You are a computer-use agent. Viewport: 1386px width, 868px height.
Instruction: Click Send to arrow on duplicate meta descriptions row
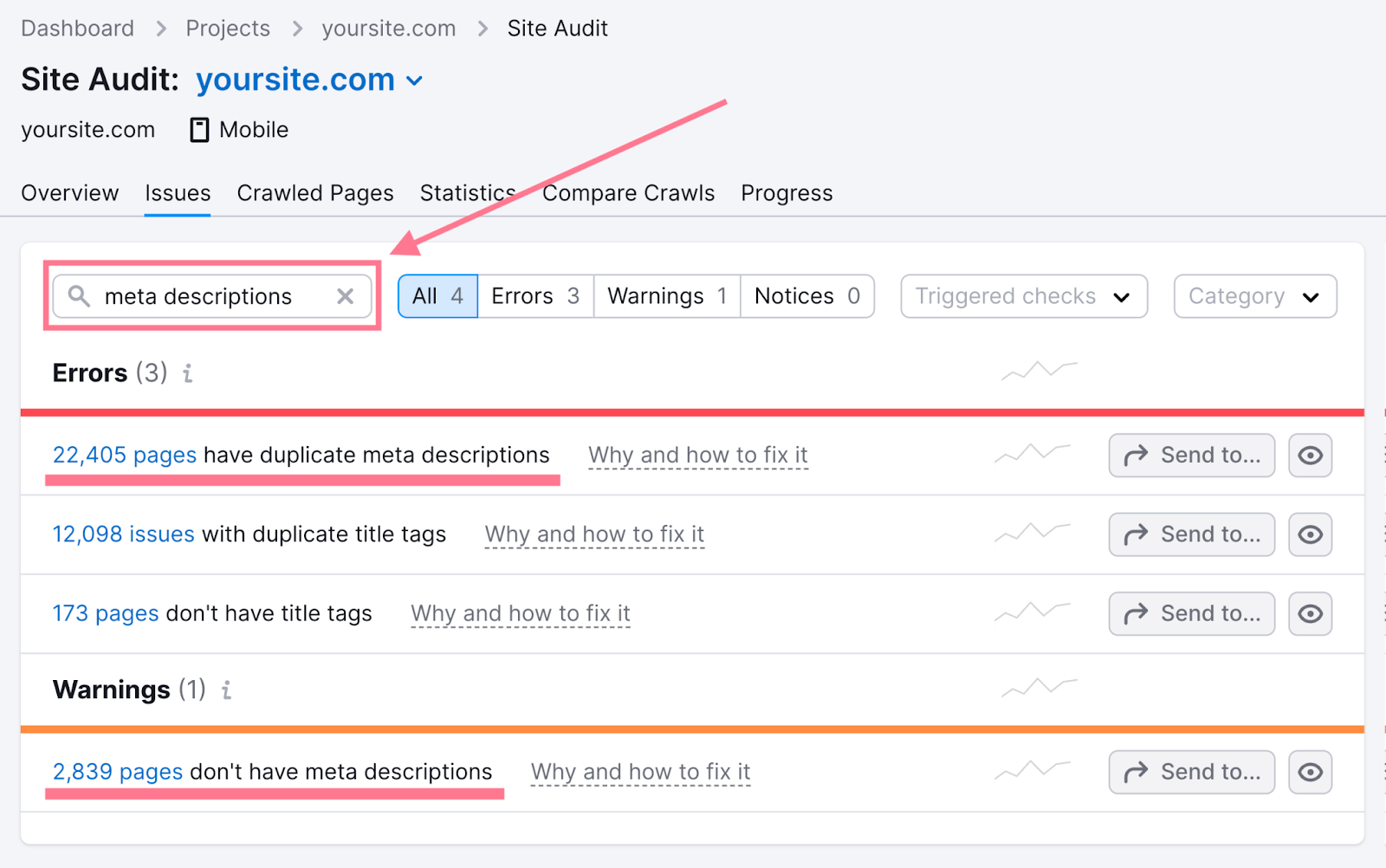coord(1191,455)
